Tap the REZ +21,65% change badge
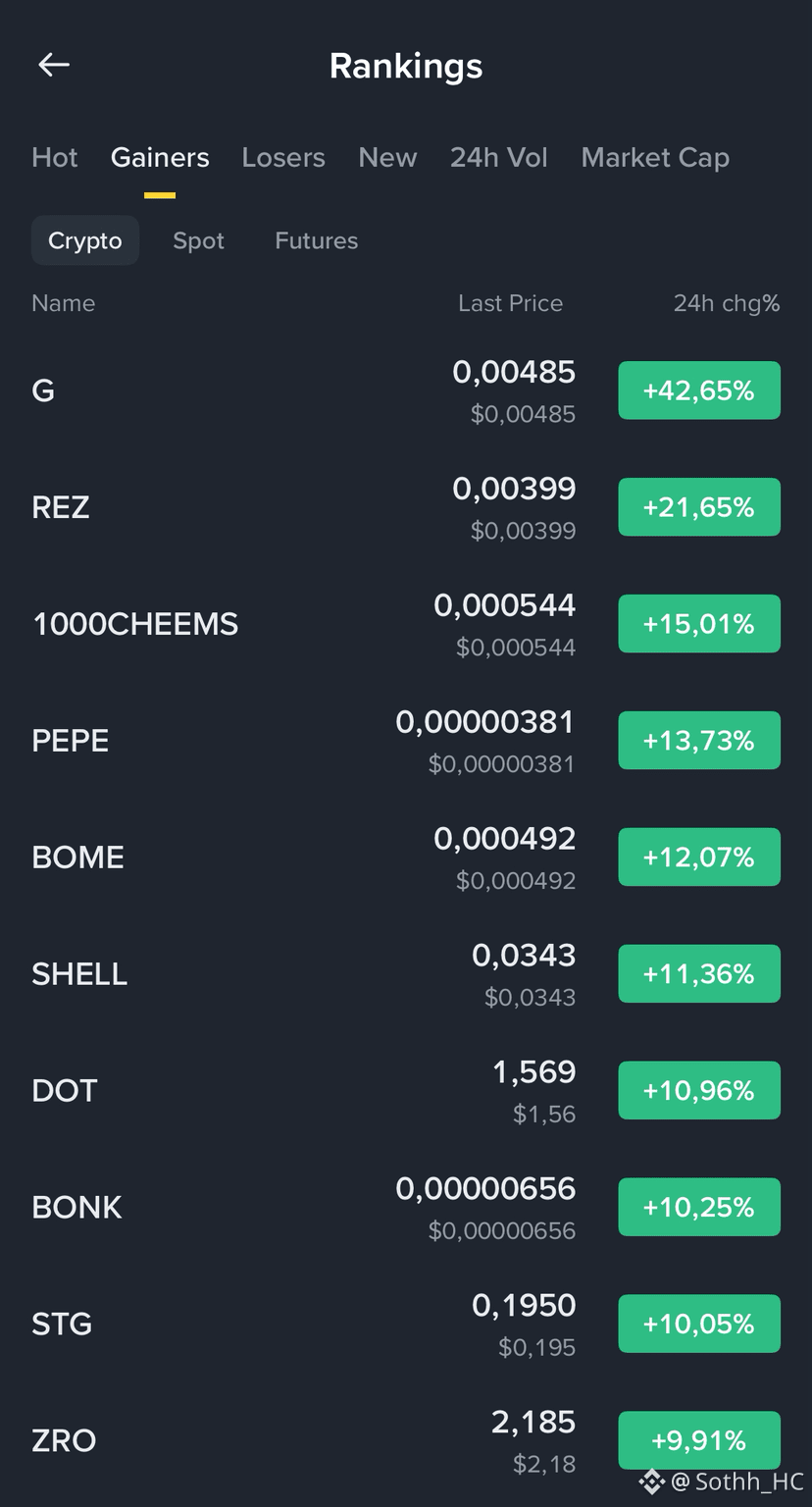 699,507
